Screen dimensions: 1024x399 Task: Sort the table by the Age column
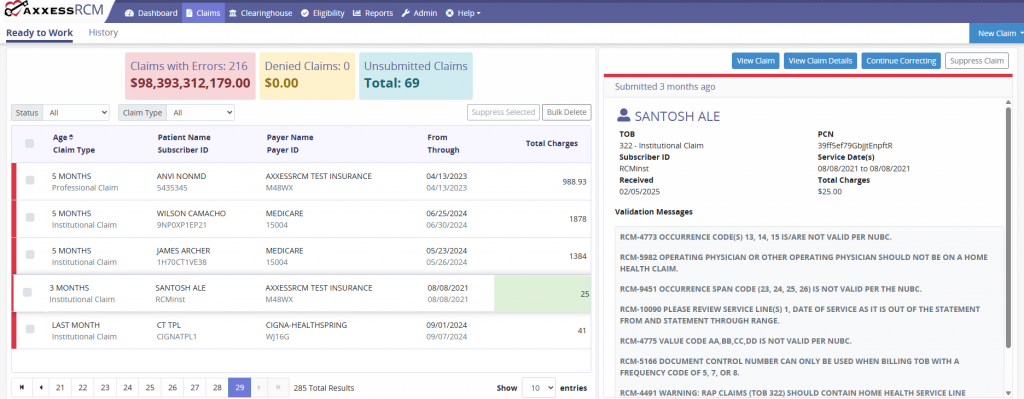(63, 137)
